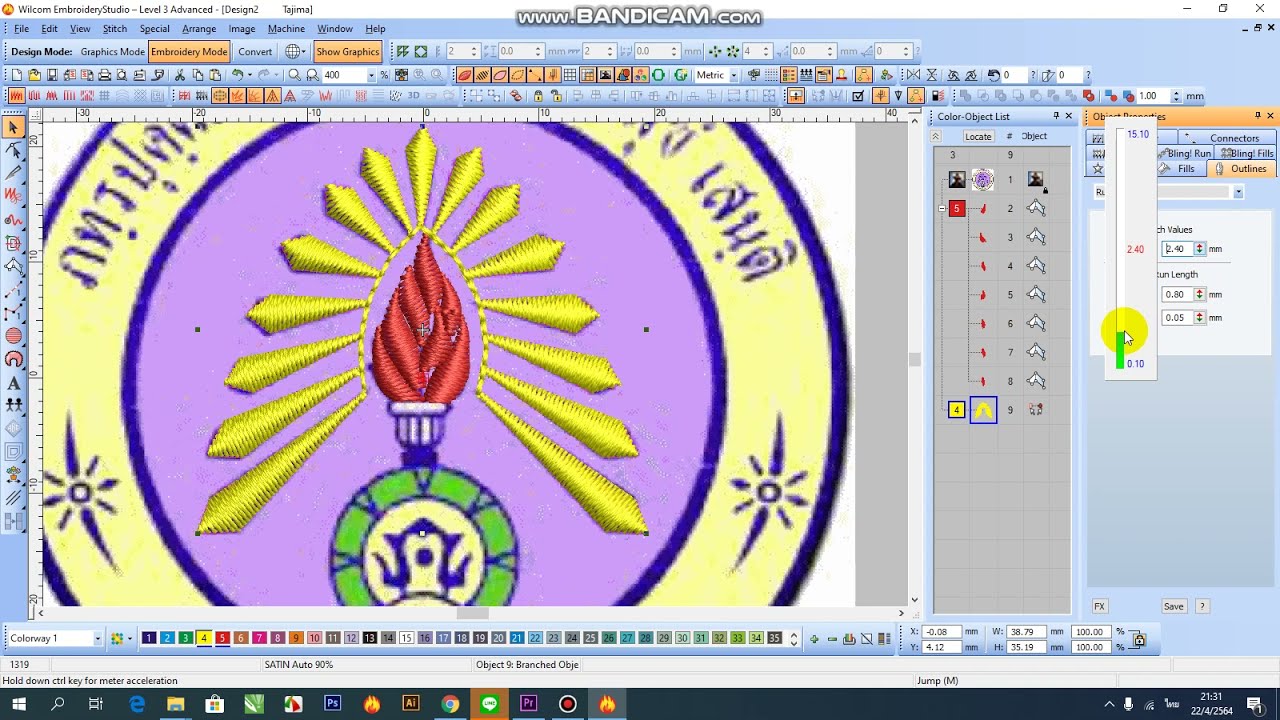Click the W width 38.79 field
The image size is (1280, 720).
click(1027, 632)
